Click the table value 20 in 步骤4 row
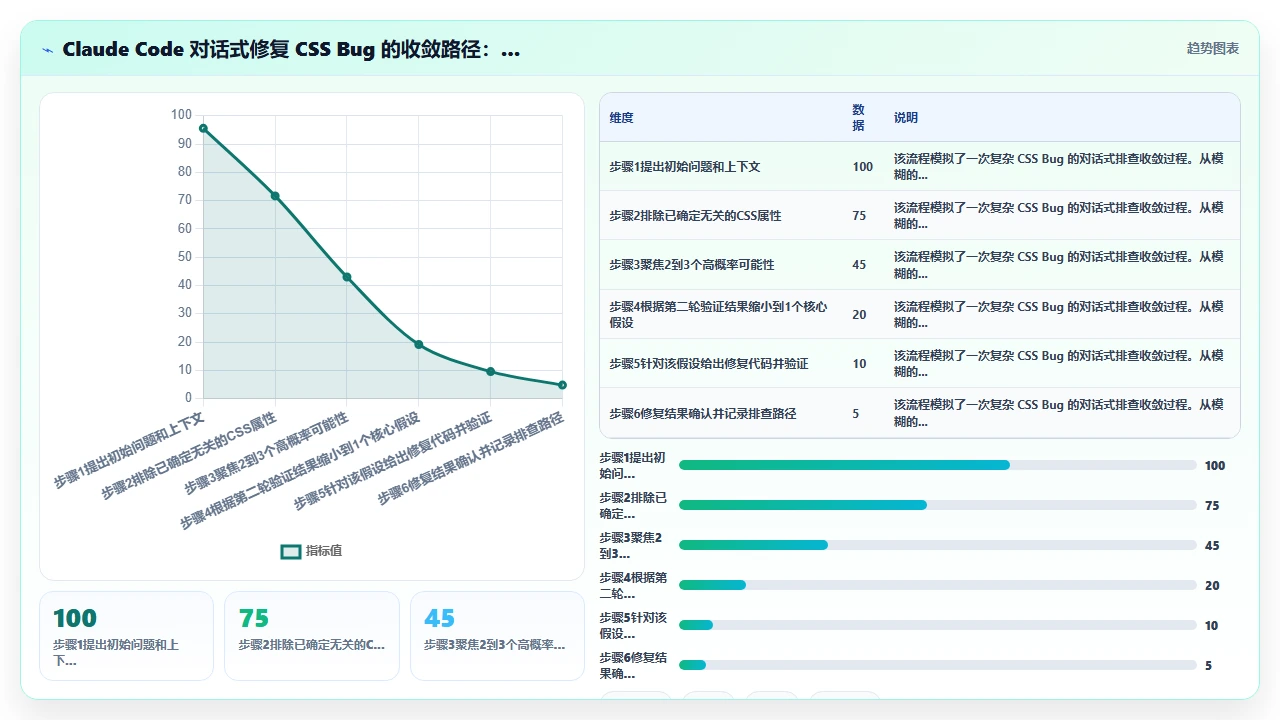Screen dimensions: 1280x720 pos(859,314)
